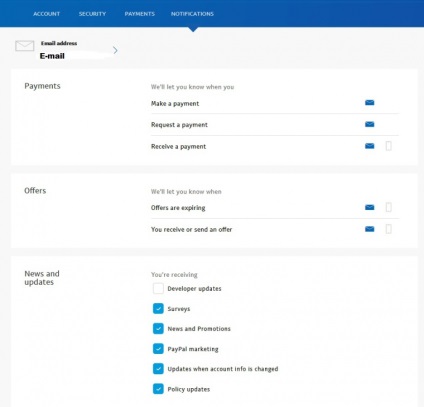Screen dimensions: 424x407
Task: Go to the Payments tab
Action: (140, 14)
